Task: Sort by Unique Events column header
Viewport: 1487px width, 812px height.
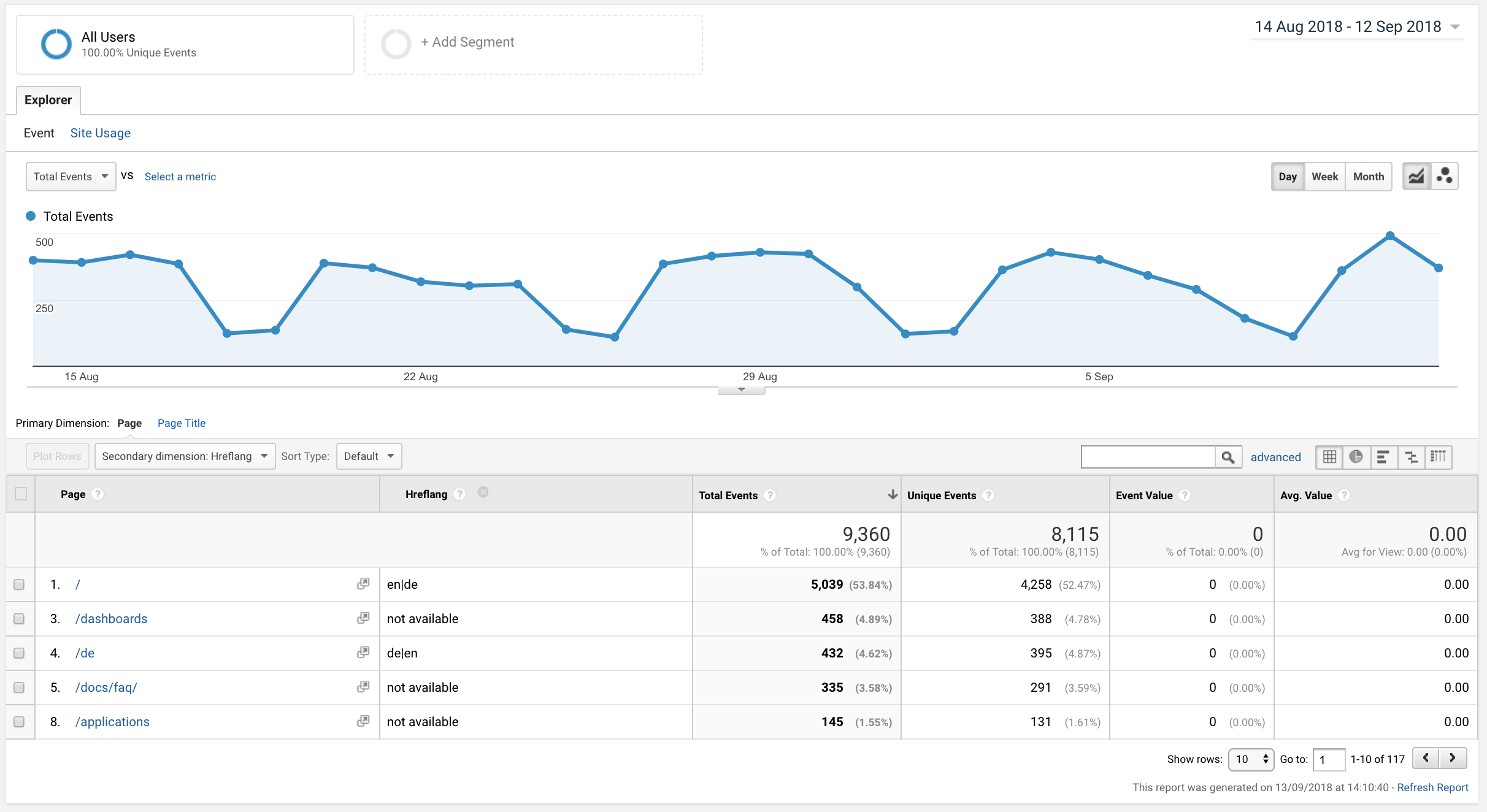Action: 942,496
